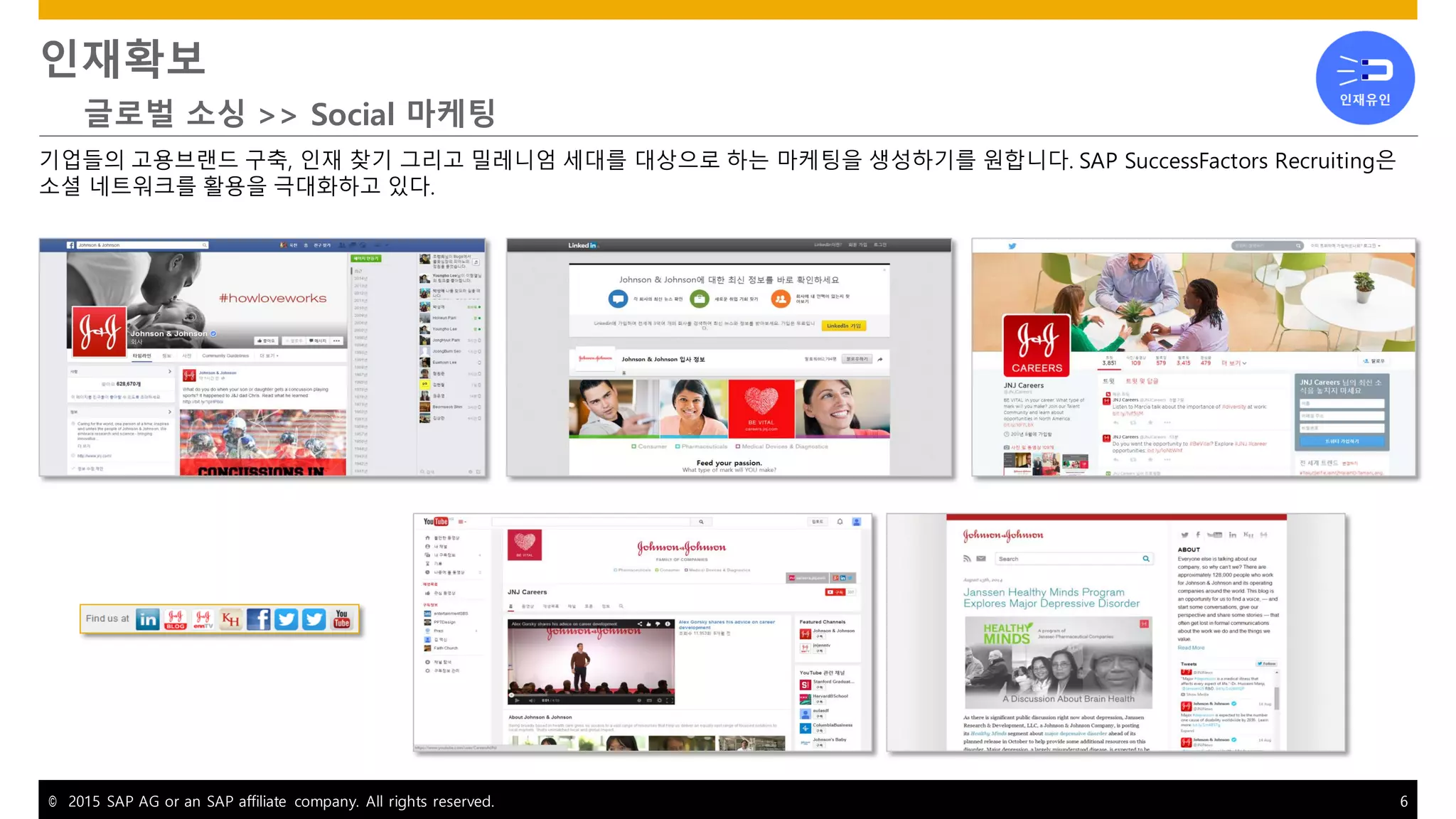Click the video volume icon
The width and height of the screenshot is (1456, 819).
[x=532, y=700]
